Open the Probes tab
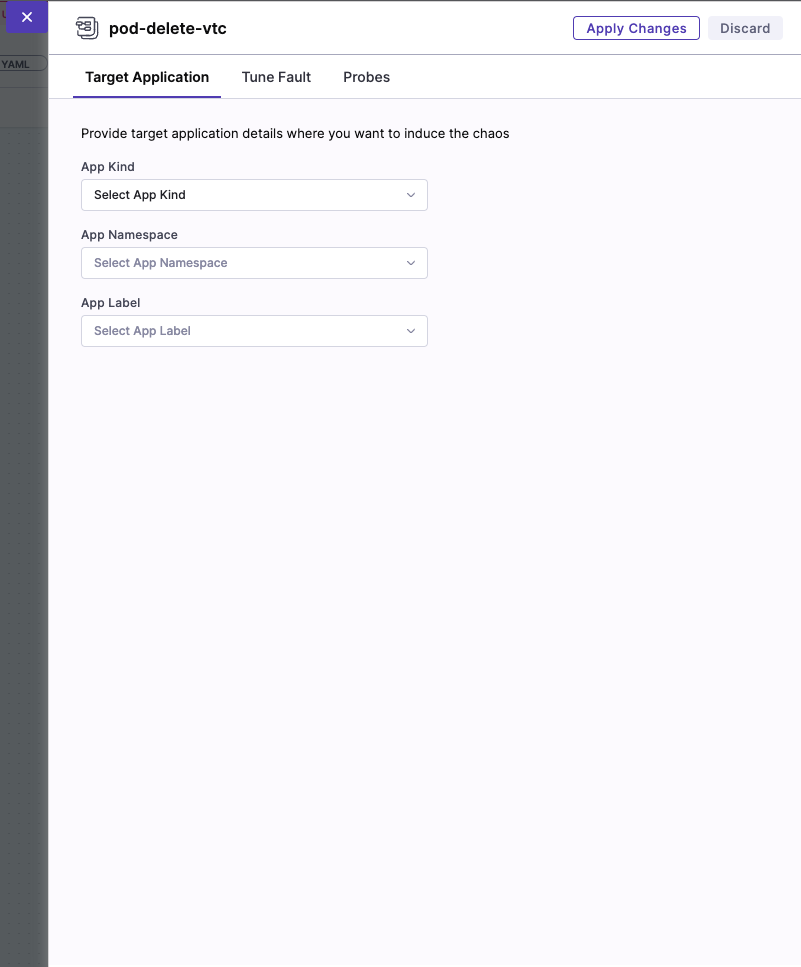 tap(366, 77)
